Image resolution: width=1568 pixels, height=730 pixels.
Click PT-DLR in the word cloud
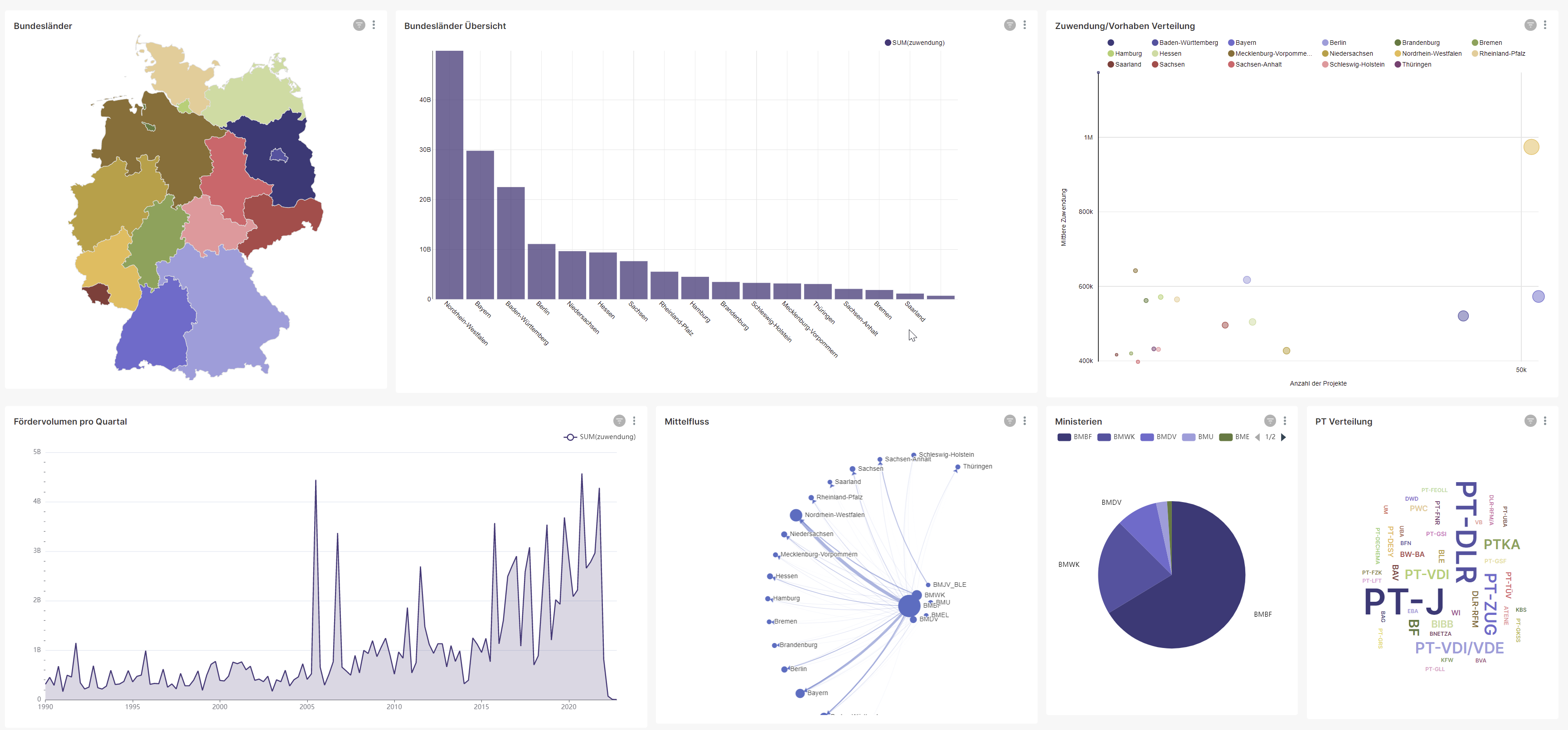(1466, 532)
